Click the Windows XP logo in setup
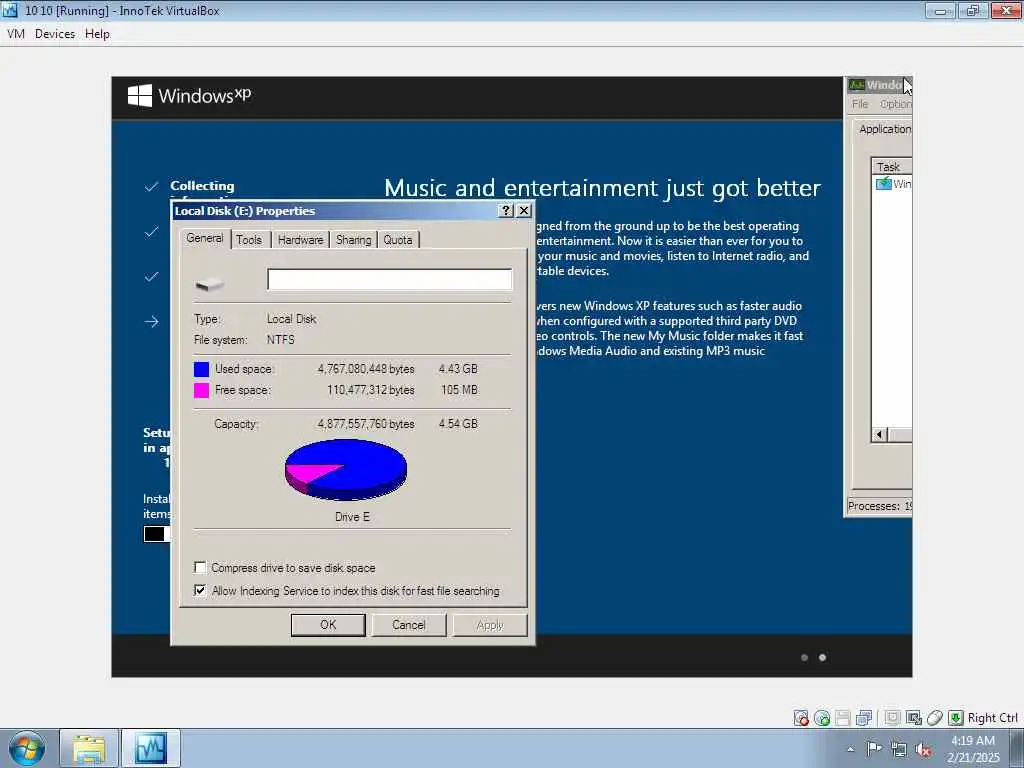The height and width of the screenshot is (768, 1024). click(x=140, y=96)
